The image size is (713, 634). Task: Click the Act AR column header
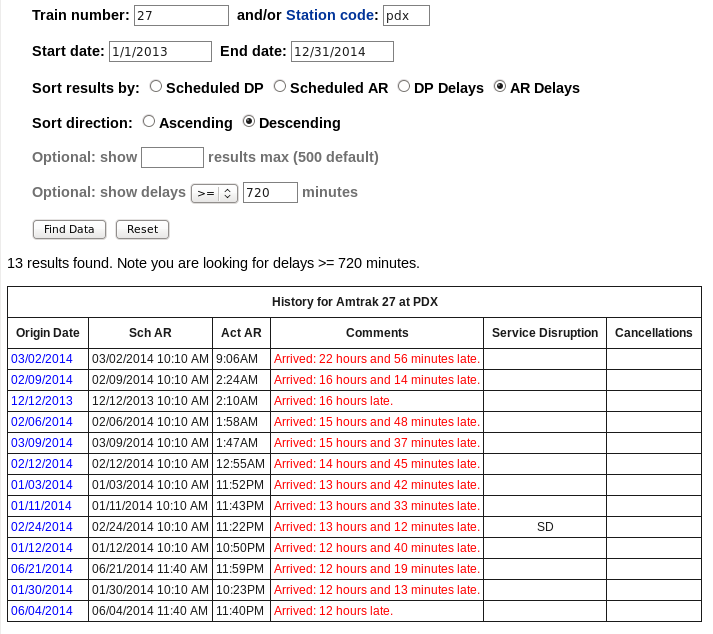pyautogui.click(x=241, y=333)
